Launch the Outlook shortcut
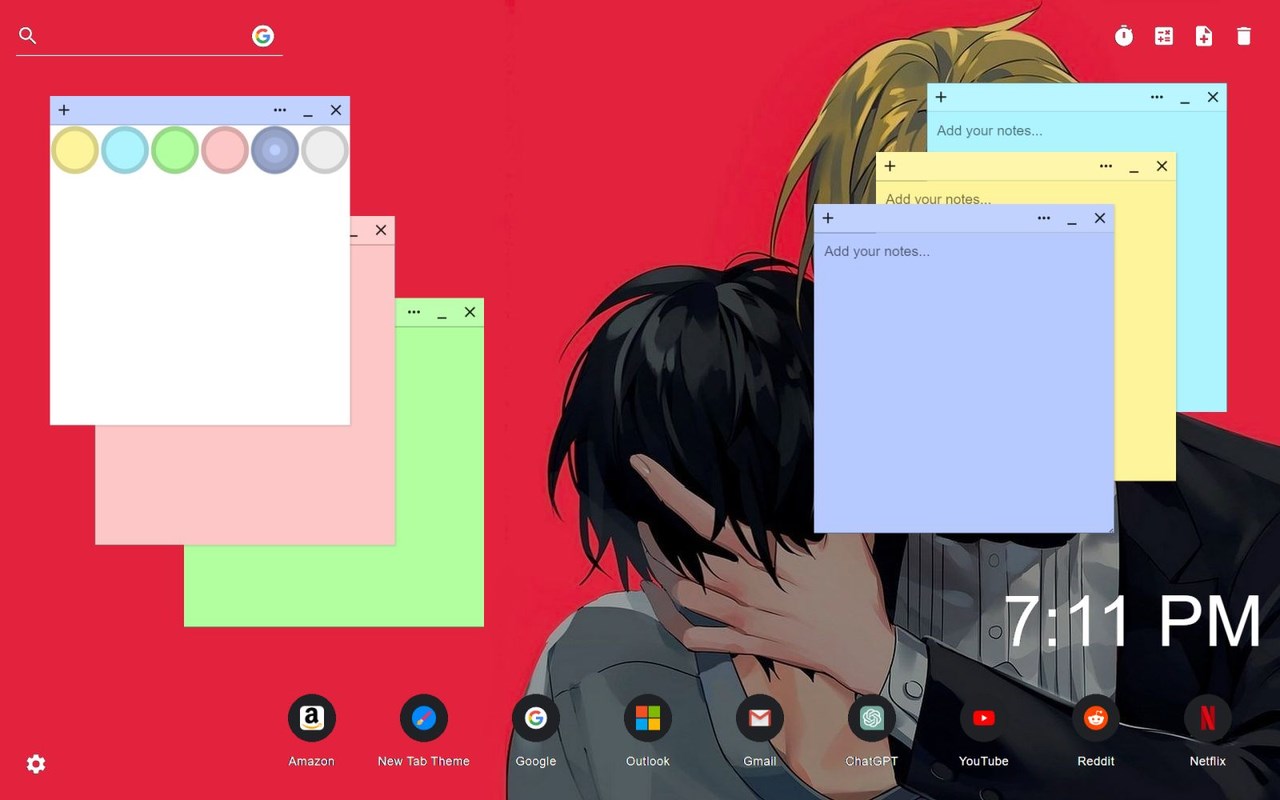1280x800 pixels. point(648,718)
